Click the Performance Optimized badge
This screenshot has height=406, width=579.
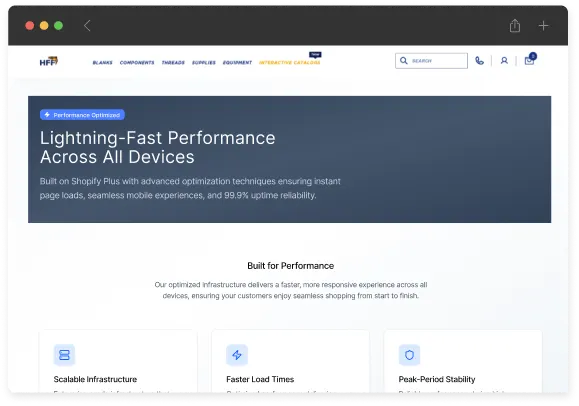point(82,115)
